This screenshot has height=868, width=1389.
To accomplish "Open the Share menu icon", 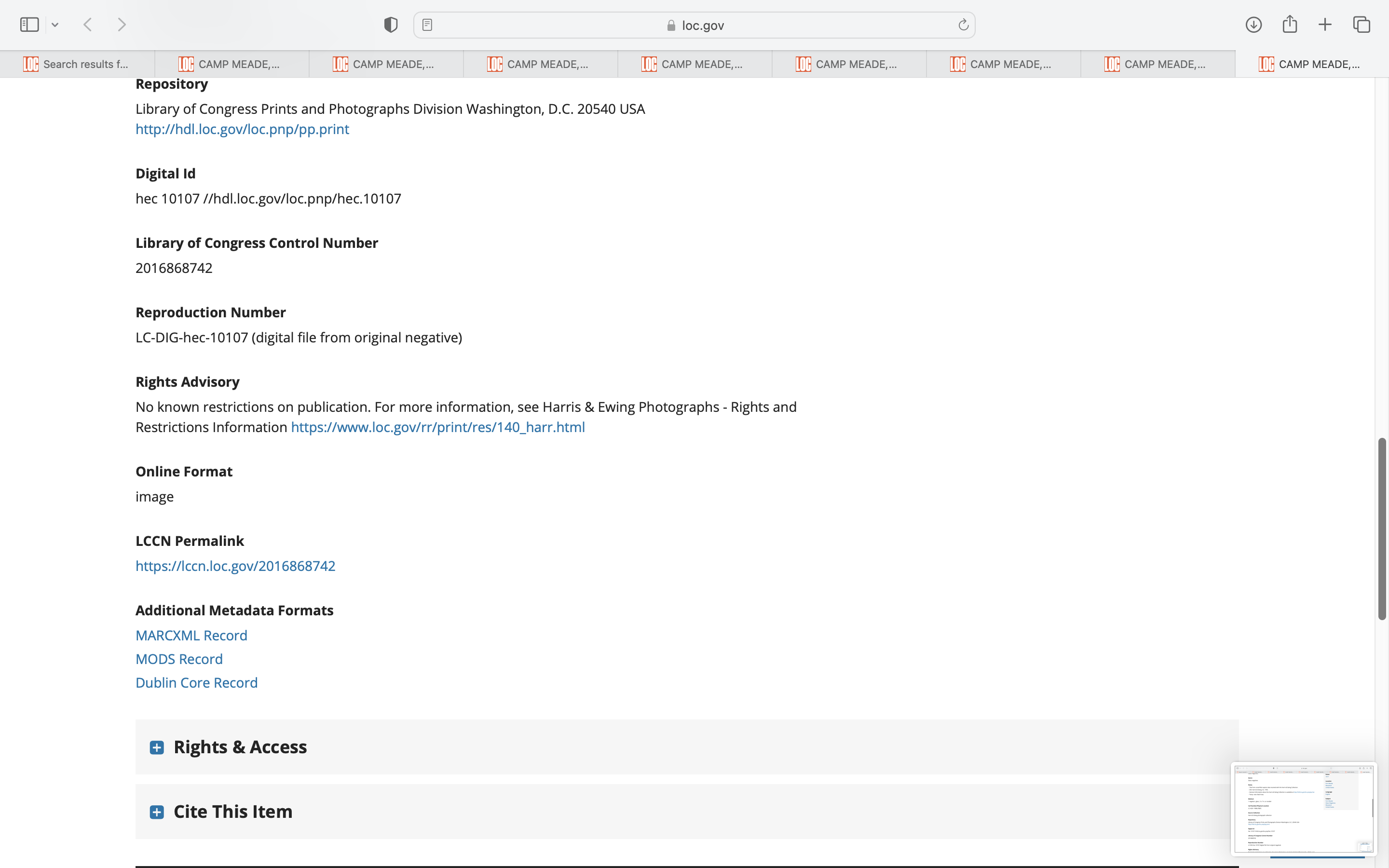I will tap(1289, 25).
